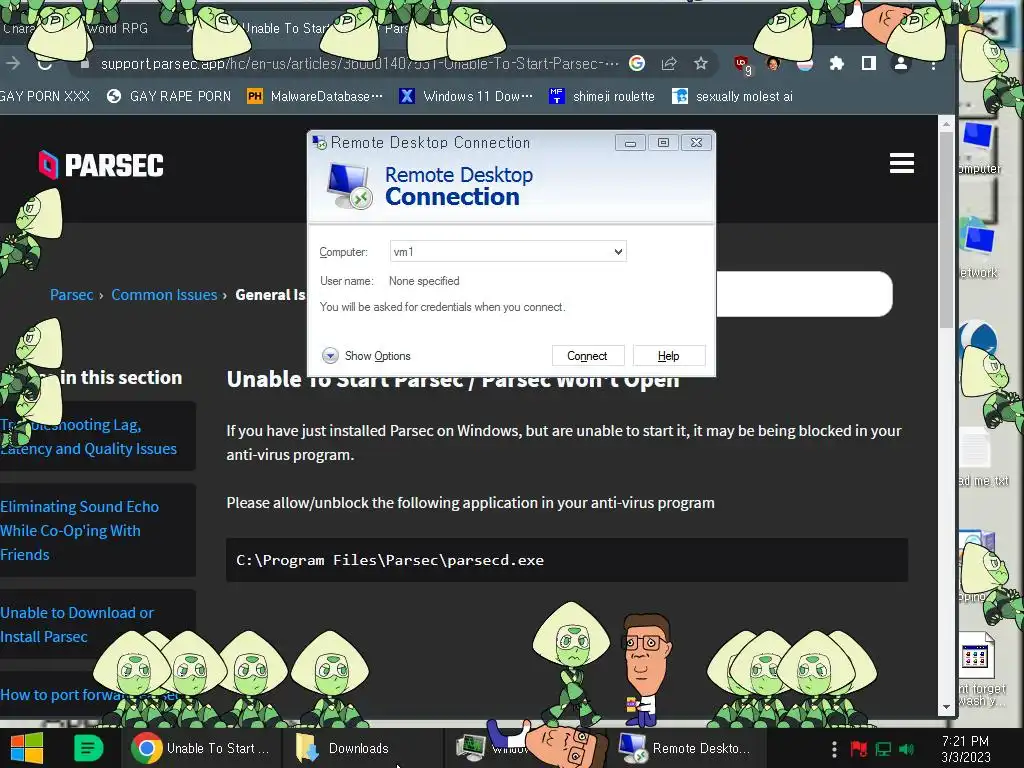Click the Computer name field showing vm1
Viewport: 1024px width, 768px height.
pos(507,252)
